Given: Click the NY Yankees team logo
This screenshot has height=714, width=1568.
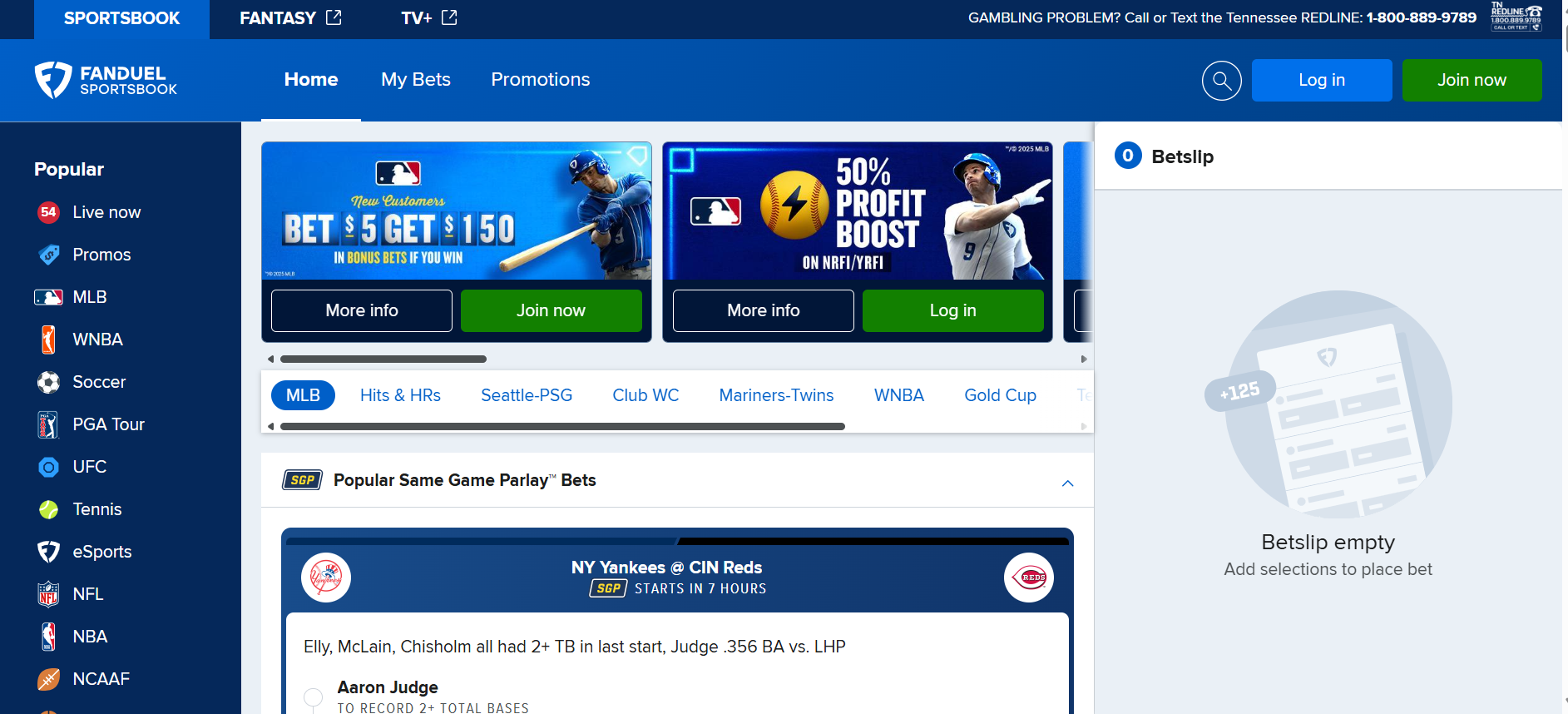Looking at the screenshot, I should [x=325, y=578].
